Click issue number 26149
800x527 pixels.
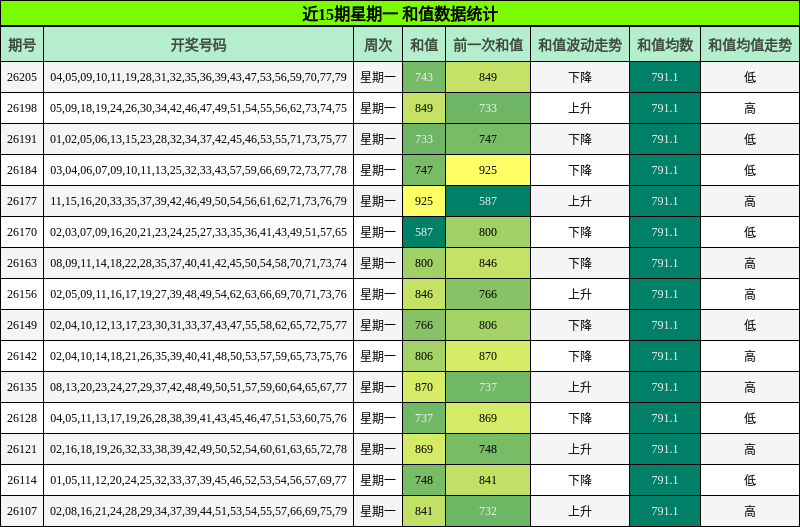click(22, 325)
